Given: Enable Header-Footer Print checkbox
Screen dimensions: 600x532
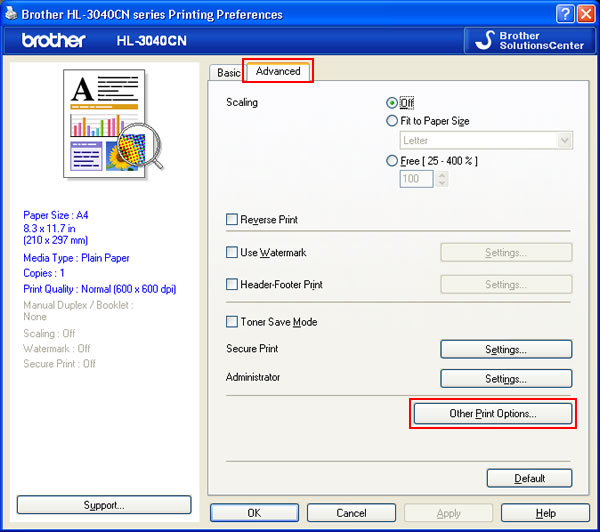Looking at the screenshot, I should [232, 284].
